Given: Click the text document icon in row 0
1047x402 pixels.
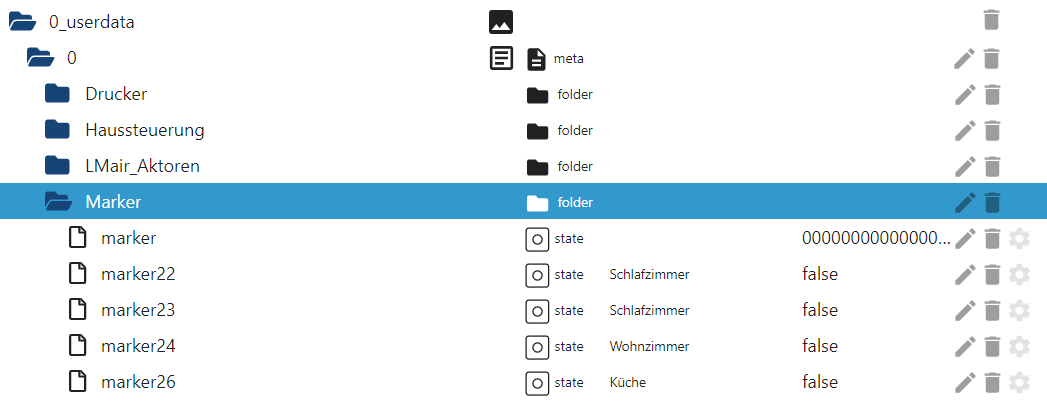Looking at the screenshot, I should coord(502,58).
